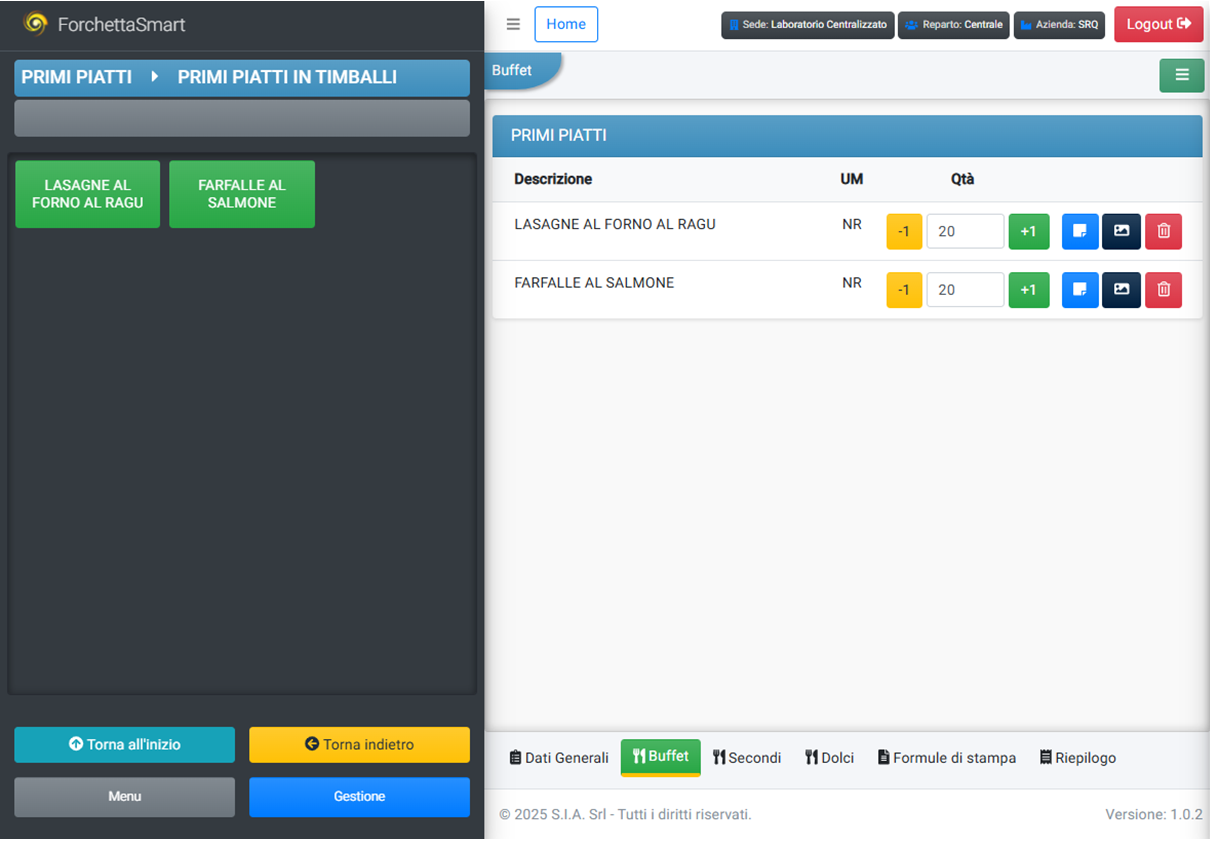The height and width of the screenshot is (841, 1210).
Task: Decrease Farfalle al Salmone quantity by one
Action: pos(904,290)
